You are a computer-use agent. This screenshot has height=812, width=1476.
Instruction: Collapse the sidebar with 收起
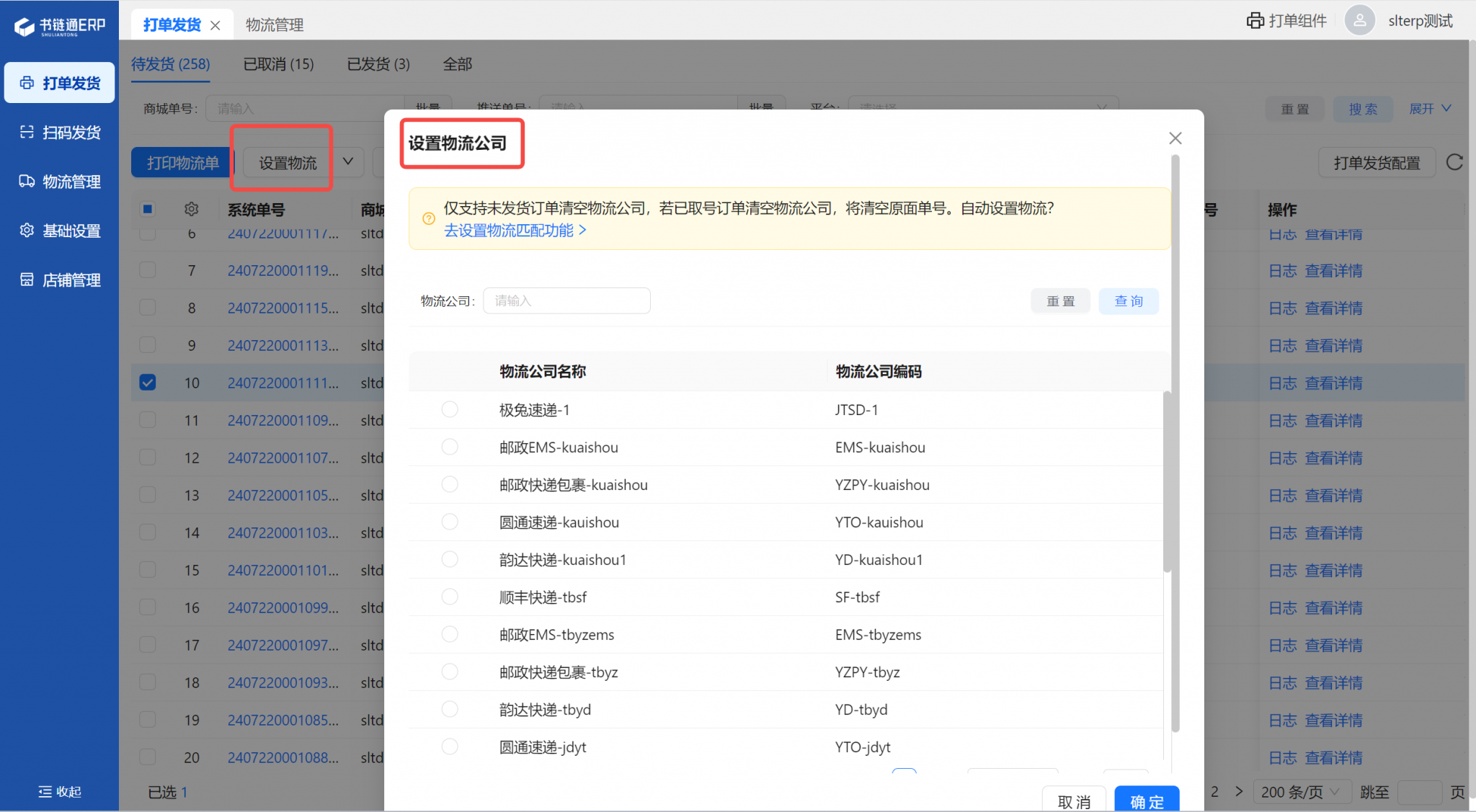point(60,791)
